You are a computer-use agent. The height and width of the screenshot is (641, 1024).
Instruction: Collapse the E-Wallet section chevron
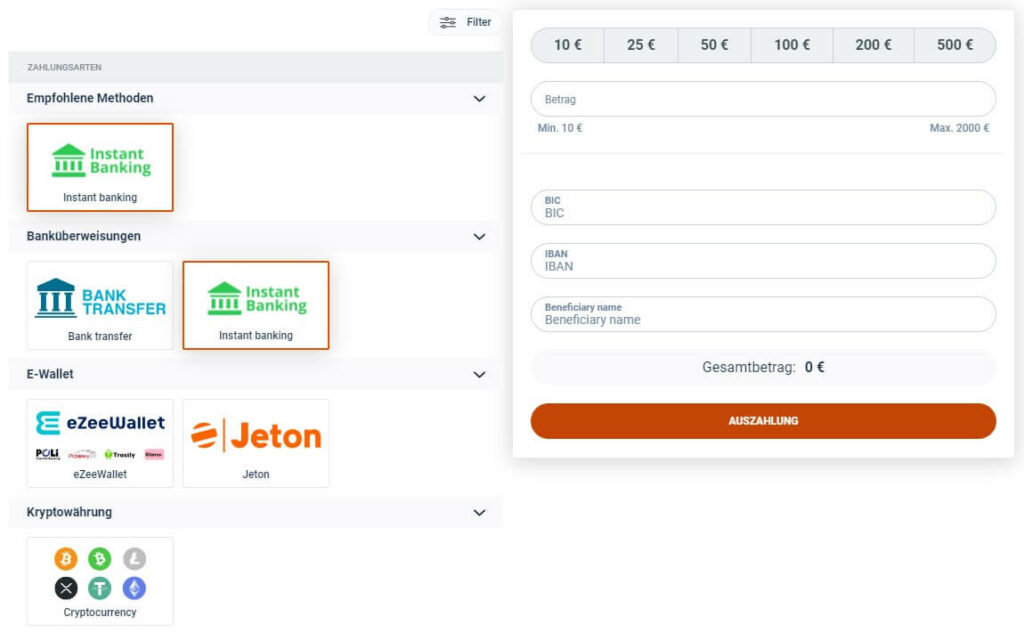pyautogui.click(x=479, y=375)
